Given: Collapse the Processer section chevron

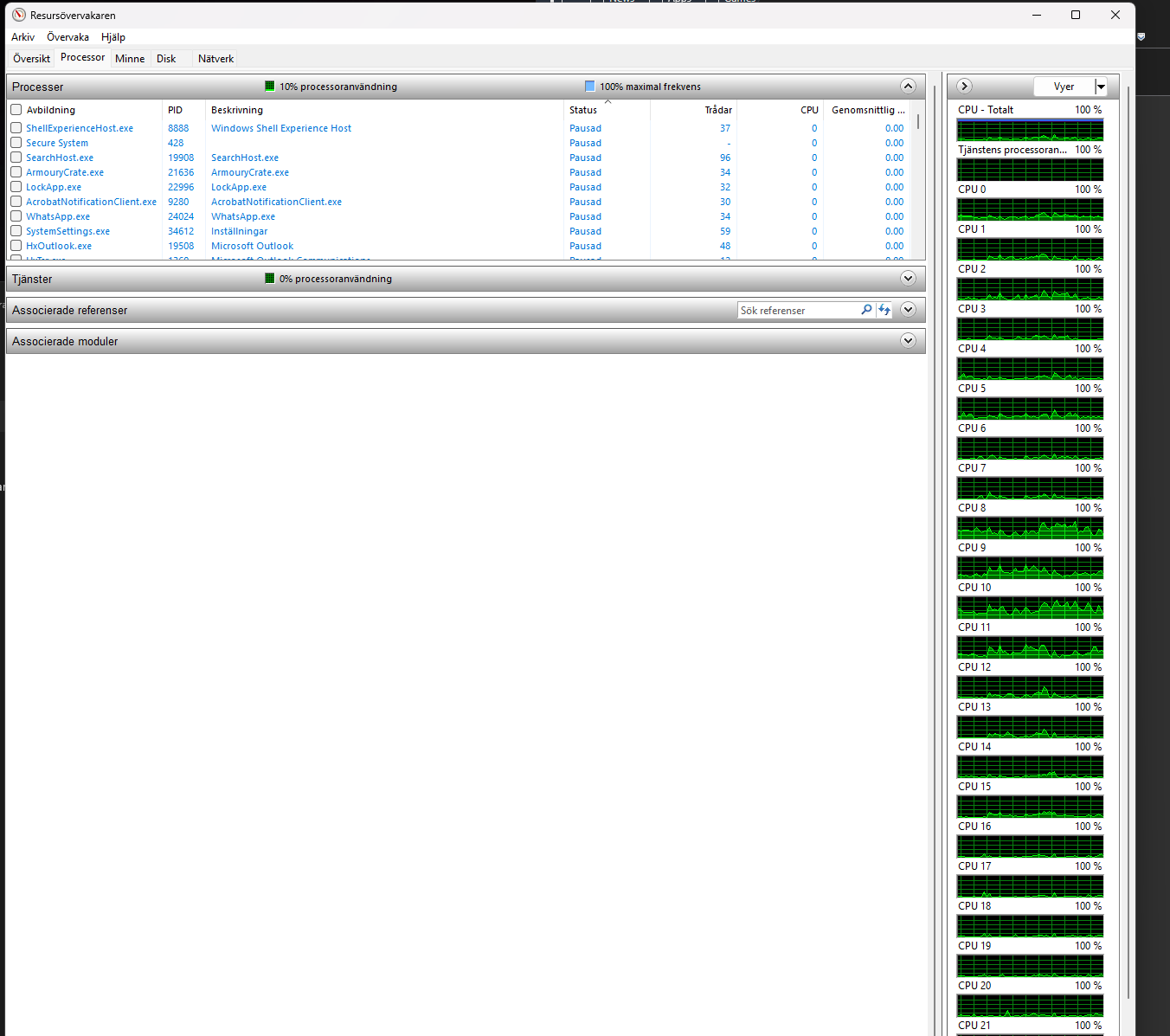Looking at the screenshot, I should [x=908, y=87].
